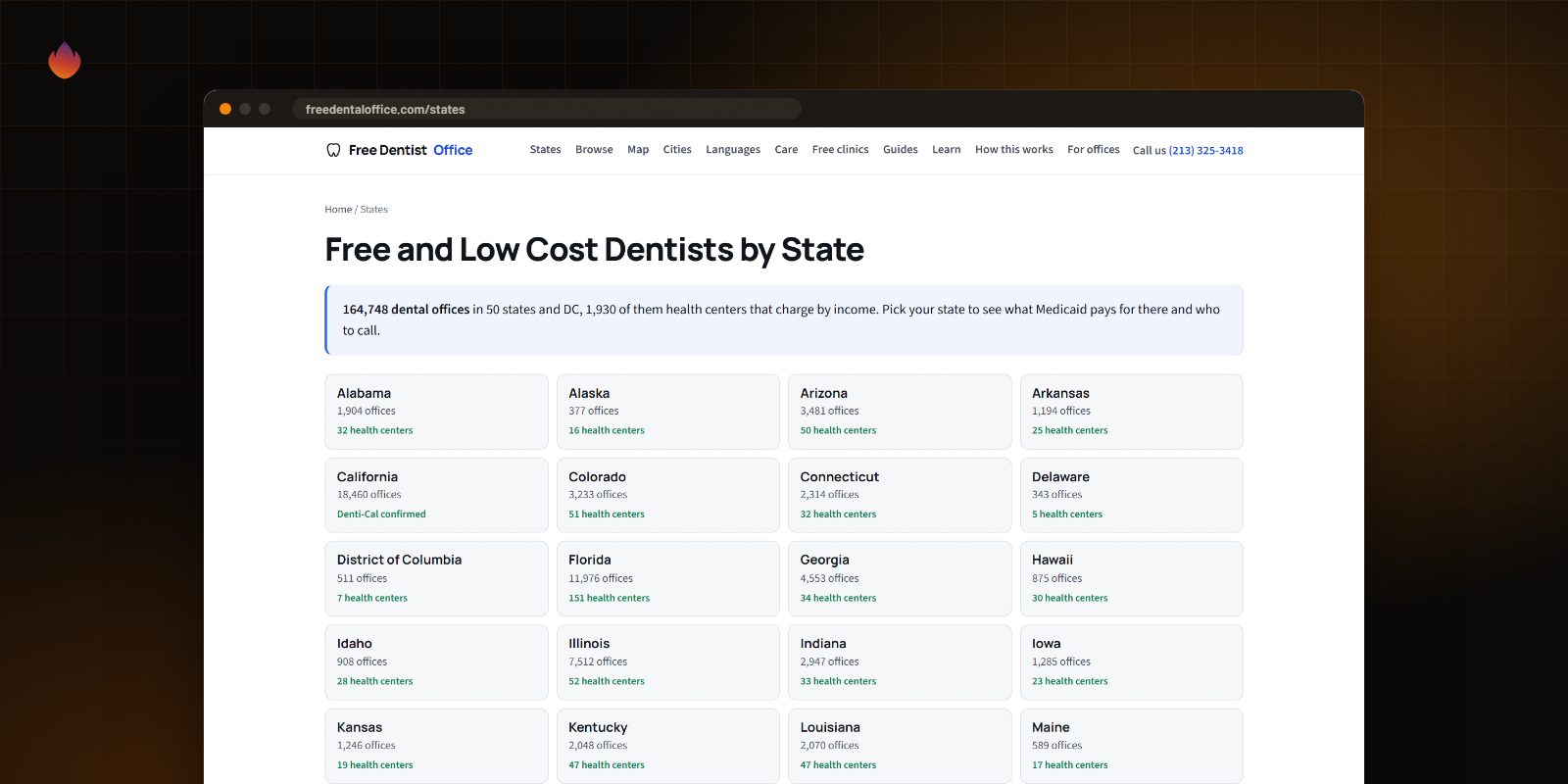Select the Arizona state card

click(x=900, y=412)
